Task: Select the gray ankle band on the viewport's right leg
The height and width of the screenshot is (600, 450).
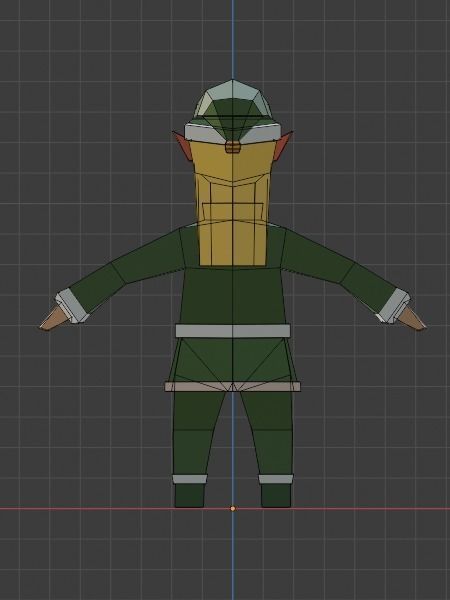Action: click(276, 479)
